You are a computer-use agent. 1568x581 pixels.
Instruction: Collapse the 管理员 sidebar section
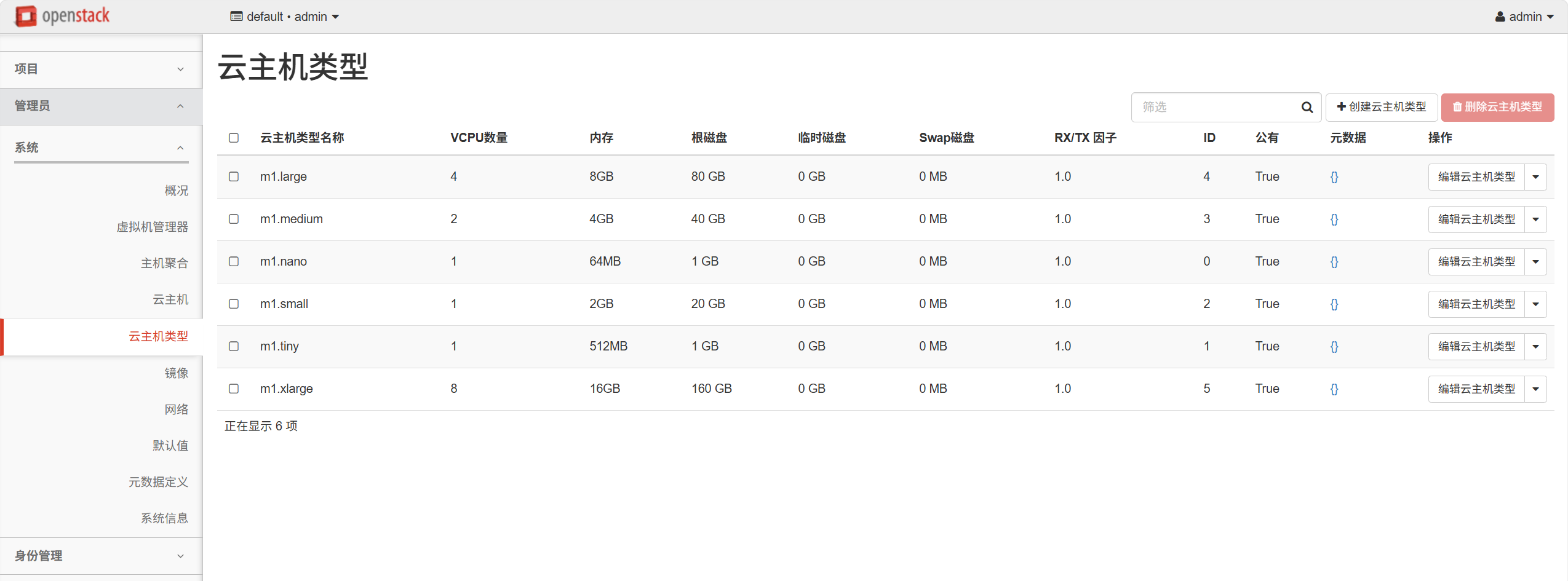point(101,106)
